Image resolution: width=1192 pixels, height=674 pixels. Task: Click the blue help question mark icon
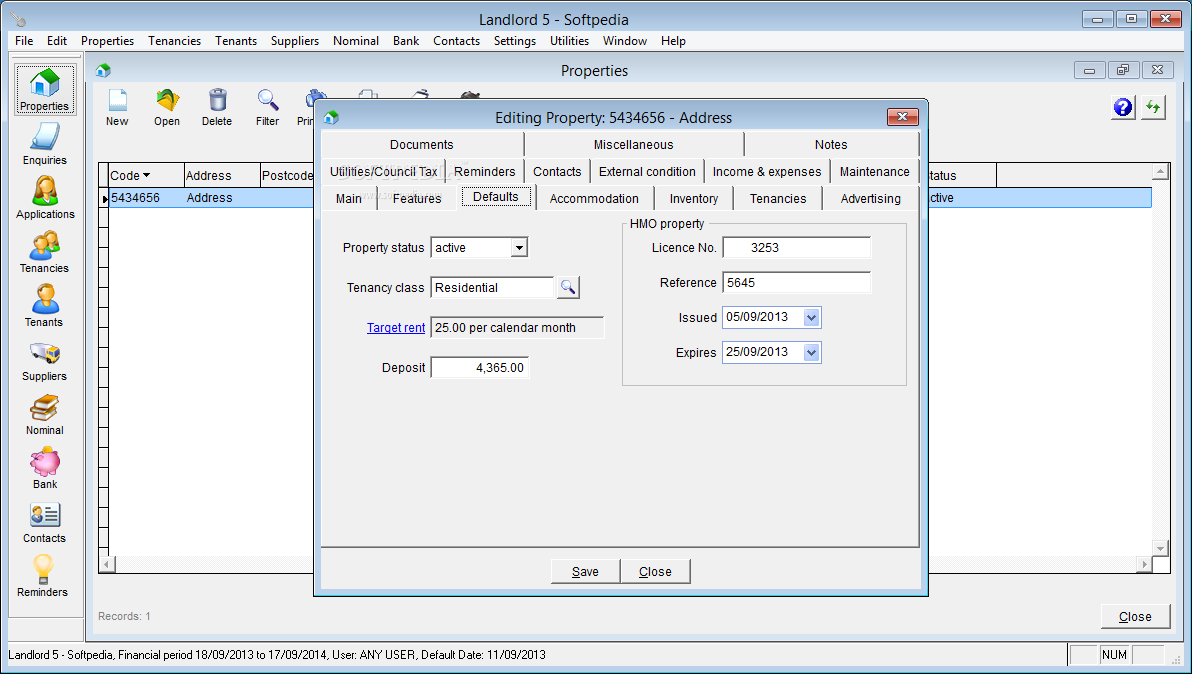1123,107
